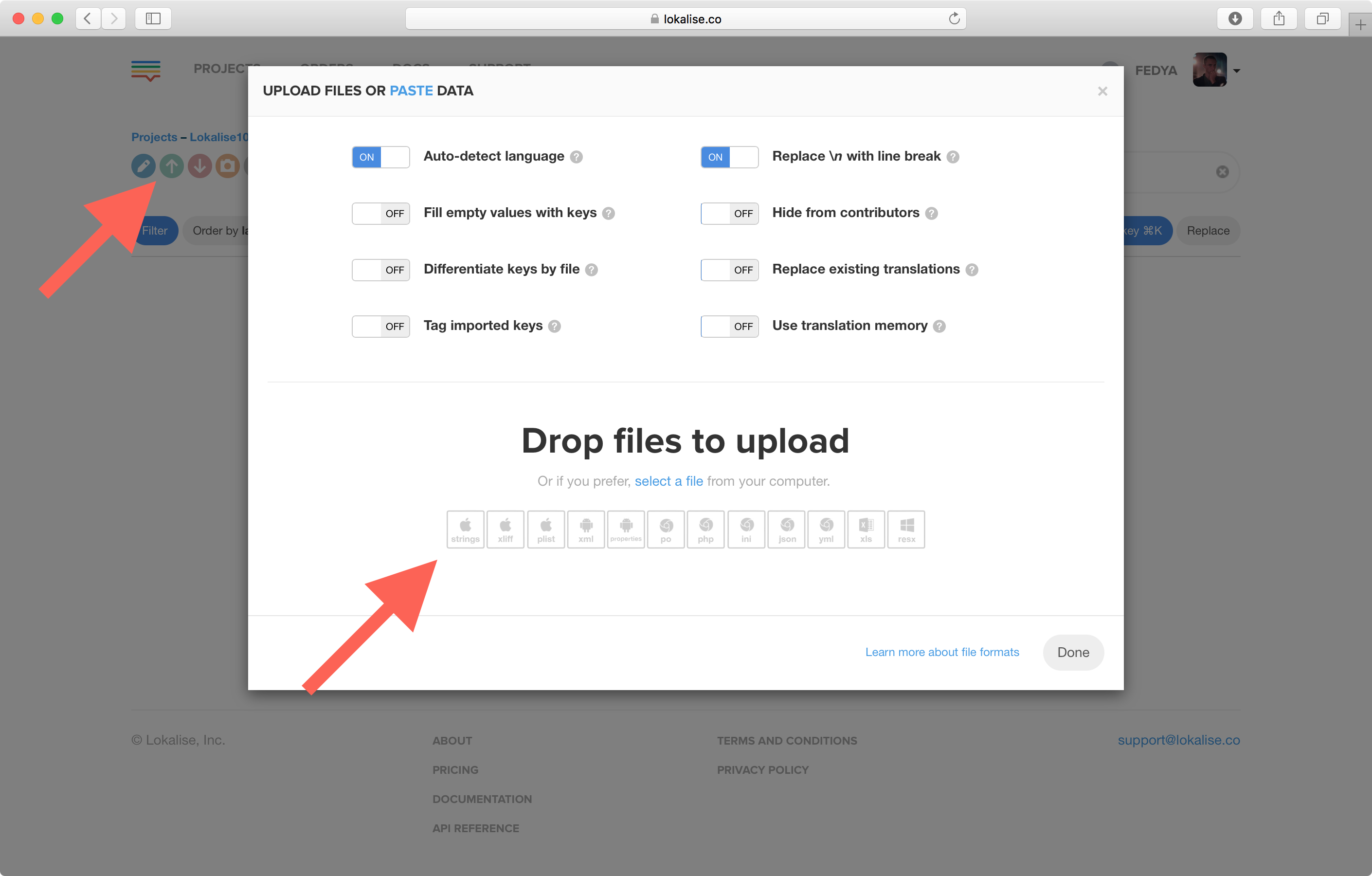Open Learn more about file formats link
Image resolution: width=1372 pixels, height=876 pixels.
(942, 652)
